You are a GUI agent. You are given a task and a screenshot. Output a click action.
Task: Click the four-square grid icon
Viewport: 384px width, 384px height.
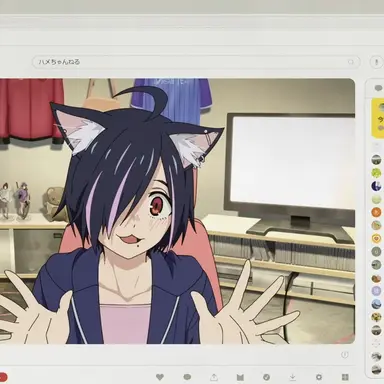point(345,377)
